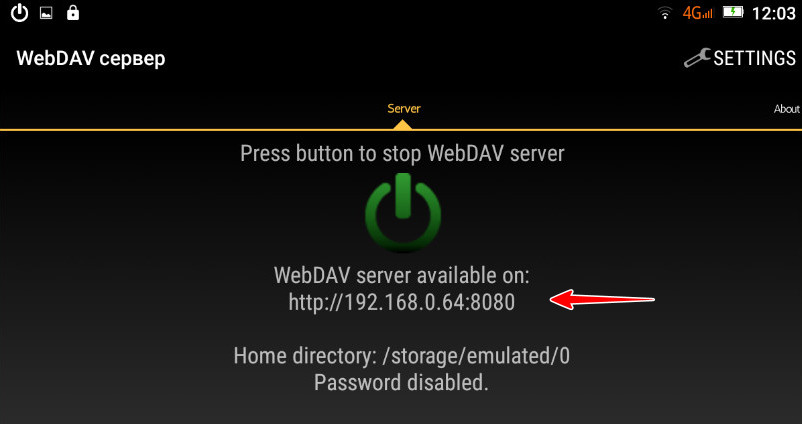Tap the battery charging icon
This screenshot has width=802, height=424.
click(x=733, y=12)
